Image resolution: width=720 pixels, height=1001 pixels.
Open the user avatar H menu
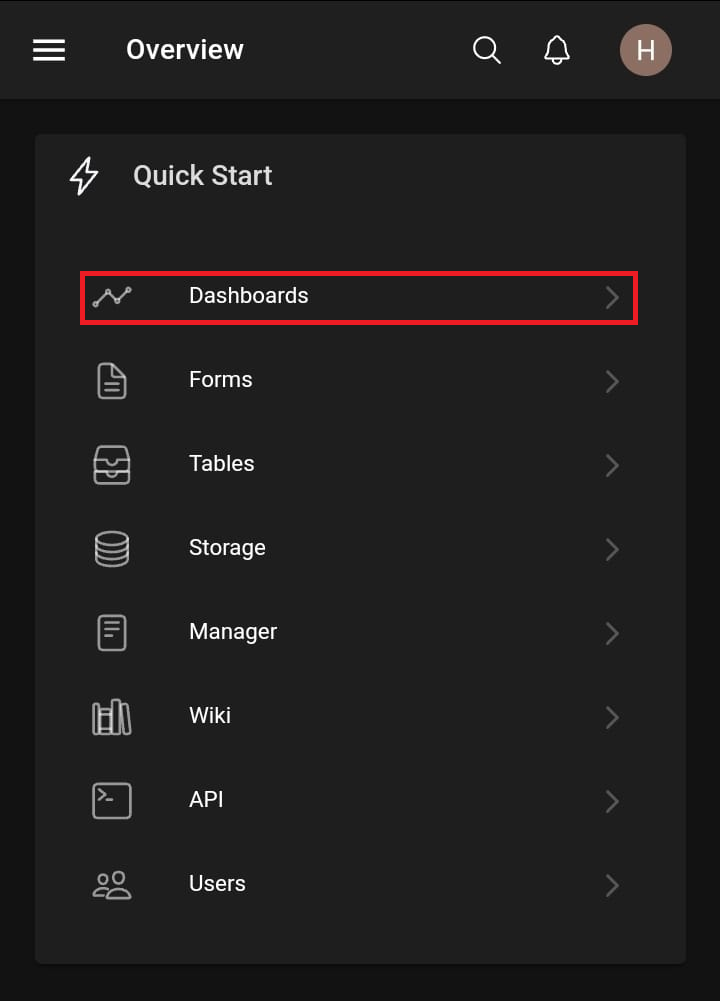[x=645, y=50]
